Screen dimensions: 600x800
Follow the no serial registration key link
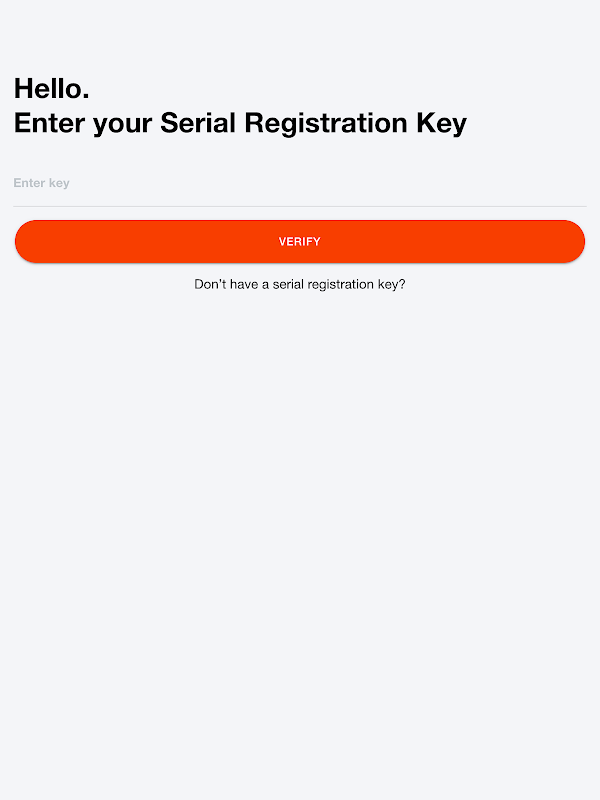click(x=300, y=284)
